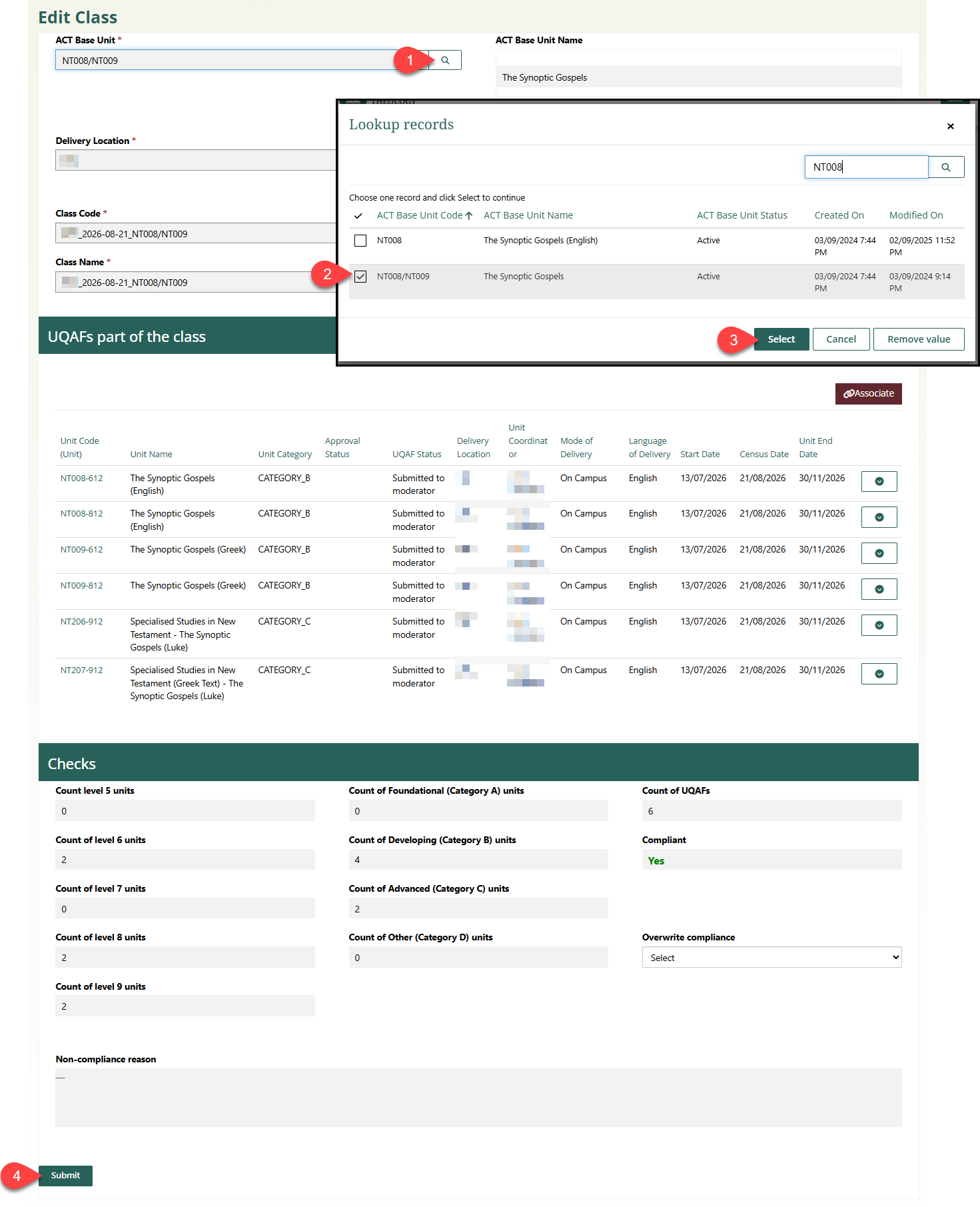The width and height of the screenshot is (980, 1207).
Task: Open unit link NT206-912
Action: point(82,622)
